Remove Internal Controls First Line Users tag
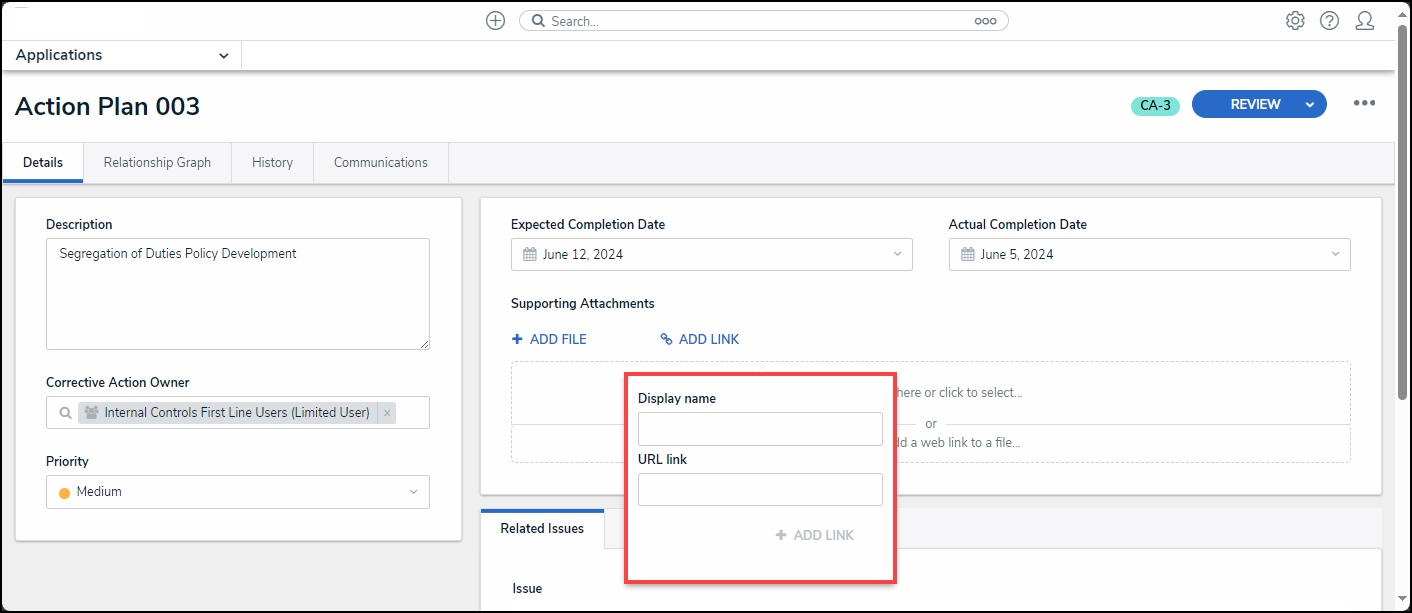This screenshot has width=1412, height=613. pyautogui.click(x=387, y=413)
